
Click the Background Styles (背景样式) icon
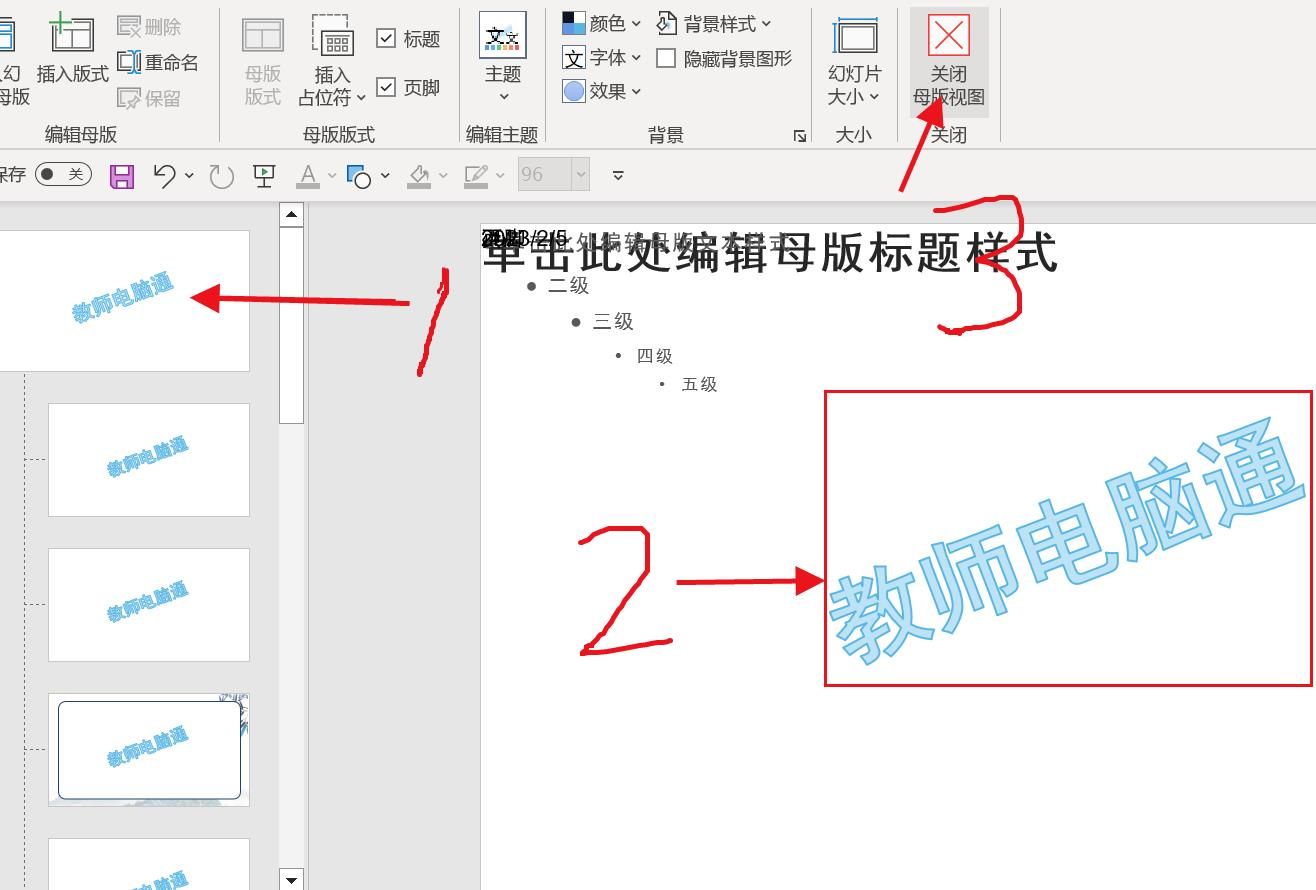667,23
